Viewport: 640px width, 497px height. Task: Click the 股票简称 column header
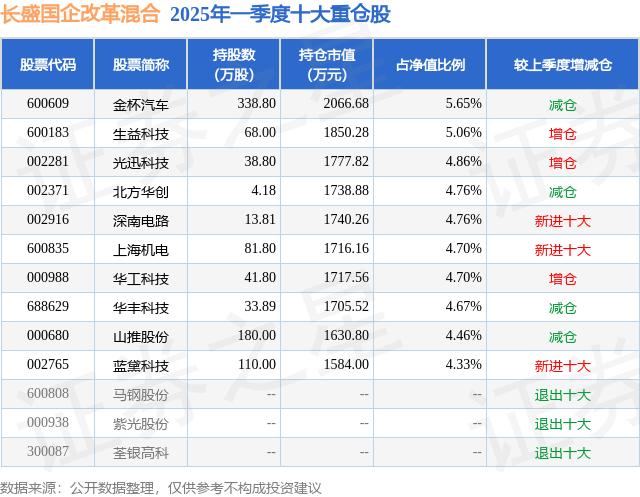[141, 64]
